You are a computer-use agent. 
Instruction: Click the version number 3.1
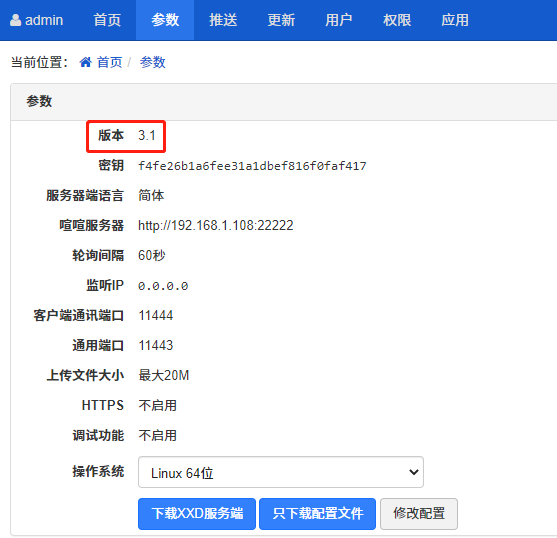(147, 135)
